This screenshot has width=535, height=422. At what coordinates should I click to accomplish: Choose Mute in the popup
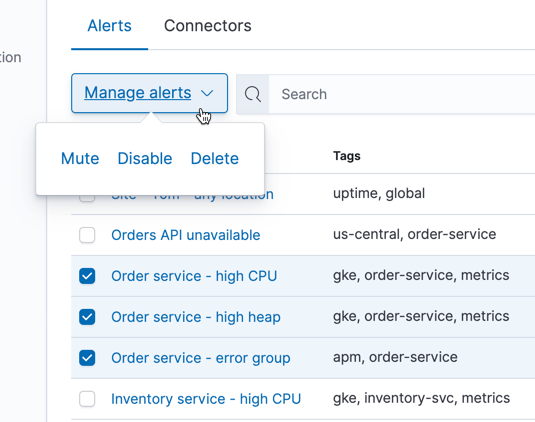pos(80,159)
